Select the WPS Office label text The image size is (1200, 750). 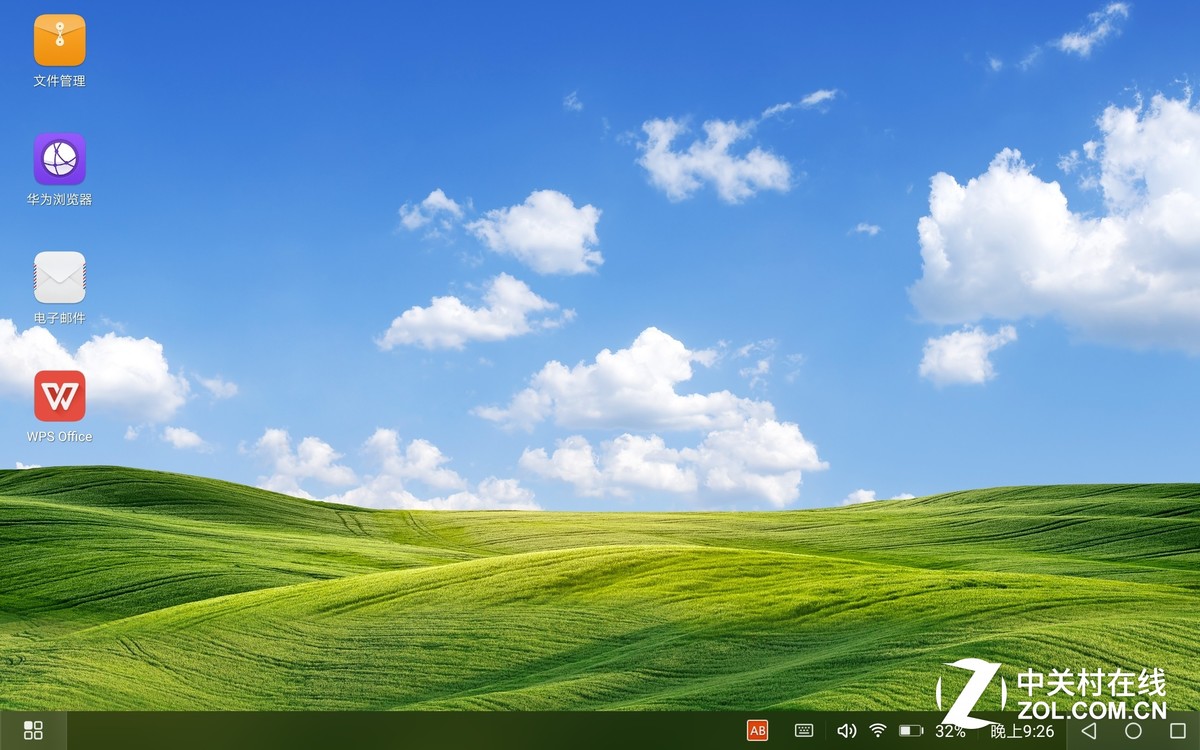[60, 437]
